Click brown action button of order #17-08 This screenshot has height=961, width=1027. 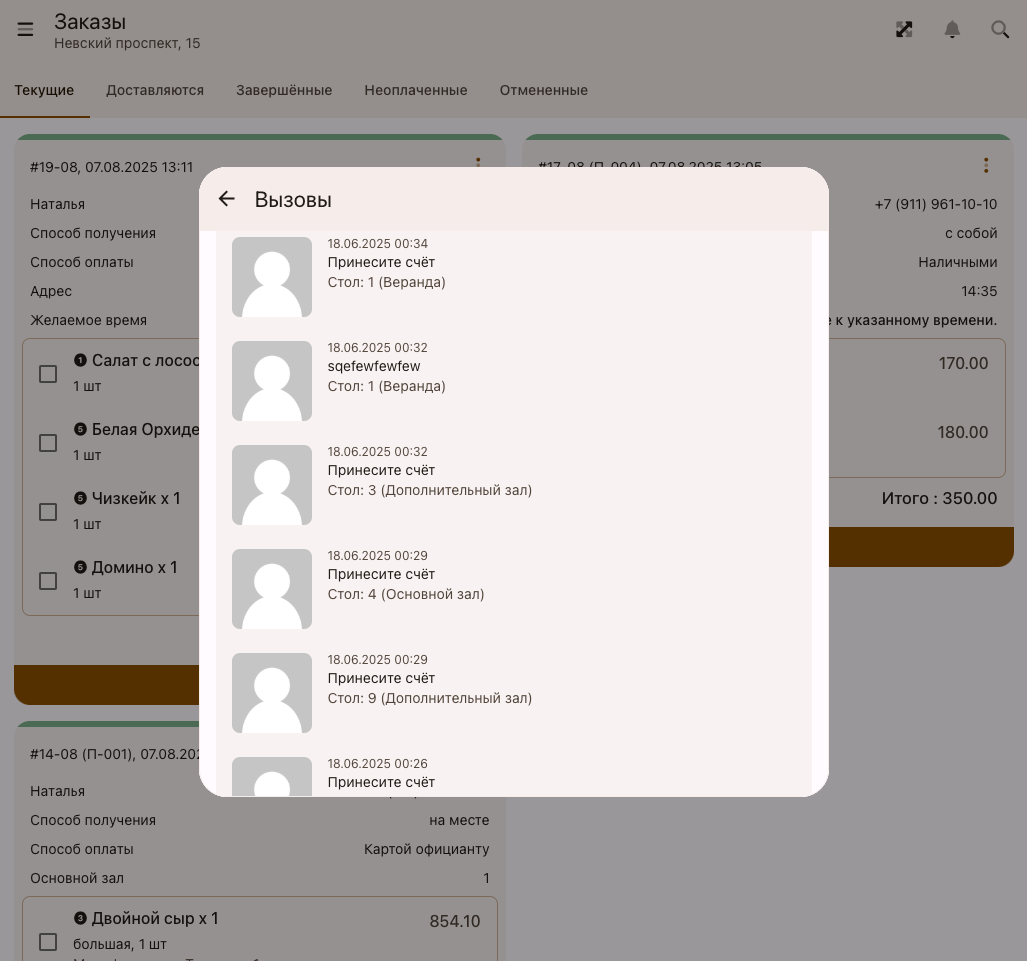(x=921, y=546)
